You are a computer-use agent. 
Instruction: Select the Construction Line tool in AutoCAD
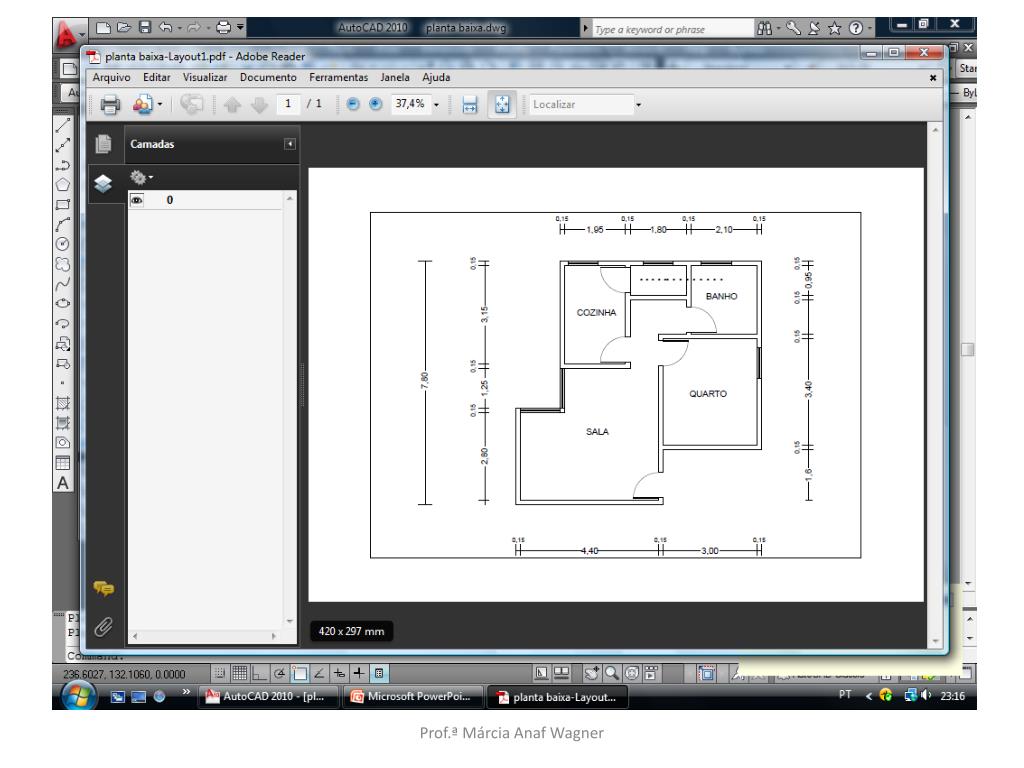click(63, 145)
